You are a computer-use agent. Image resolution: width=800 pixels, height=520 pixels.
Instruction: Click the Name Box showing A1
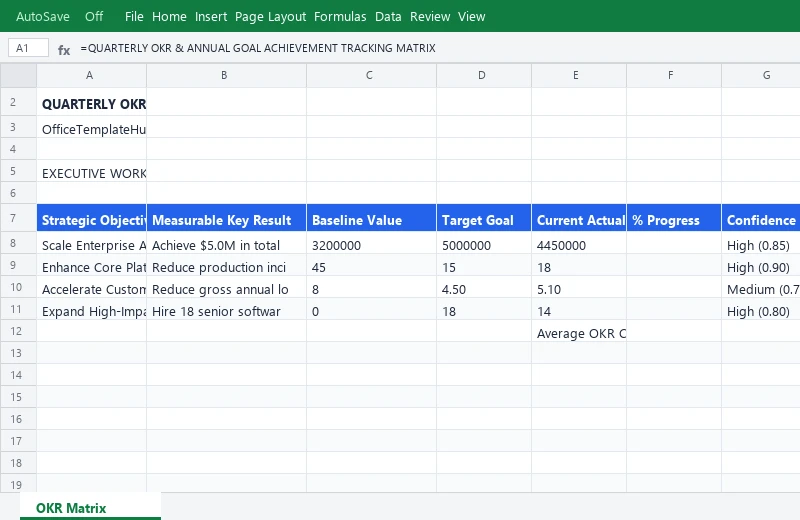coord(29,48)
